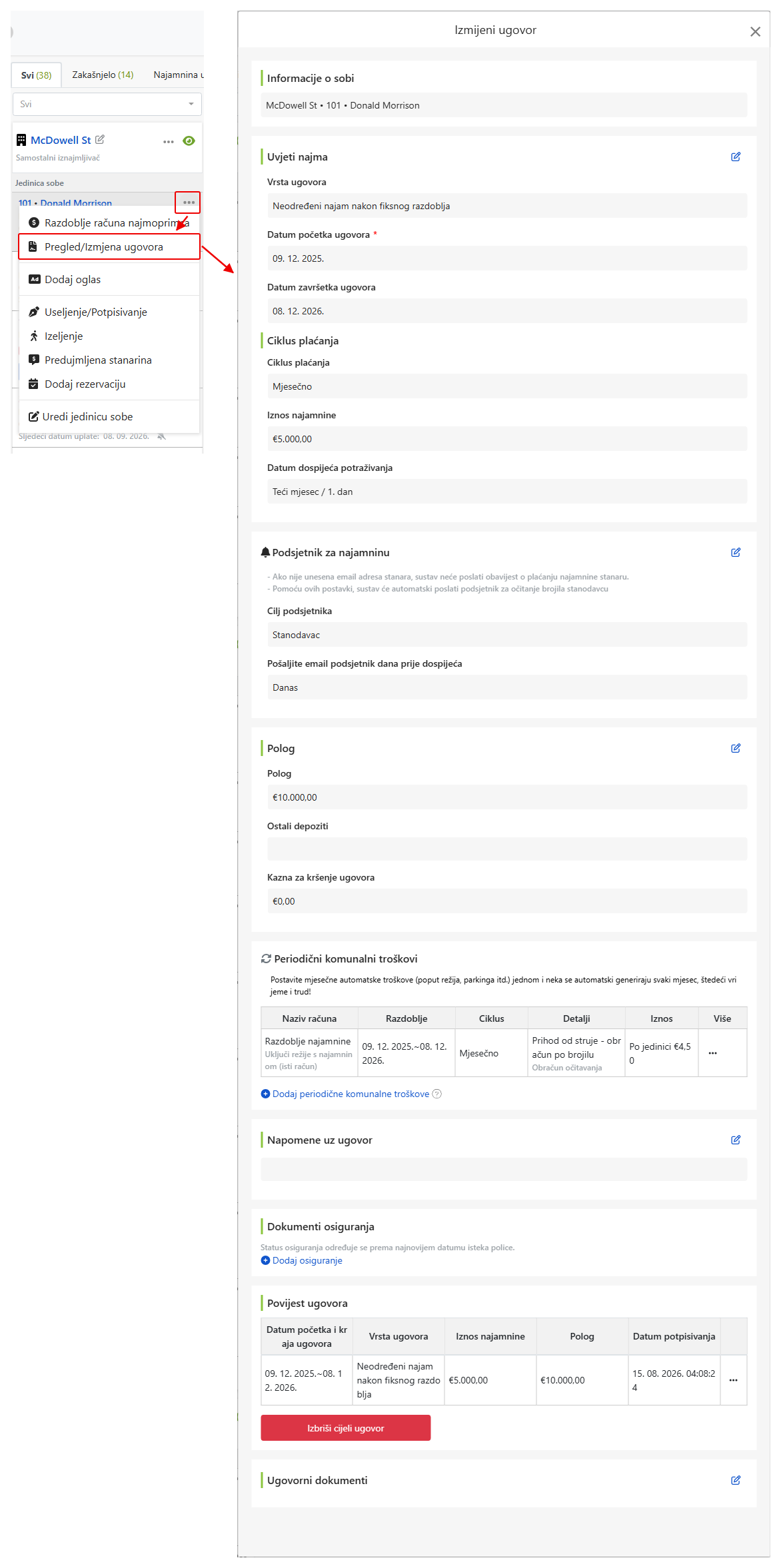Click the Vrsta ugovora field

click(507, 206)
